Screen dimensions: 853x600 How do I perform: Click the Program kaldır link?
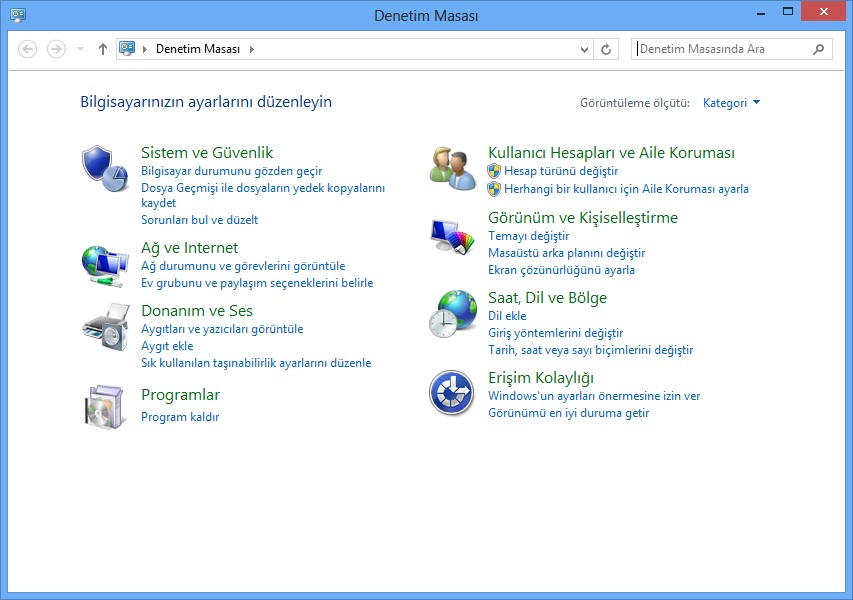180,417
